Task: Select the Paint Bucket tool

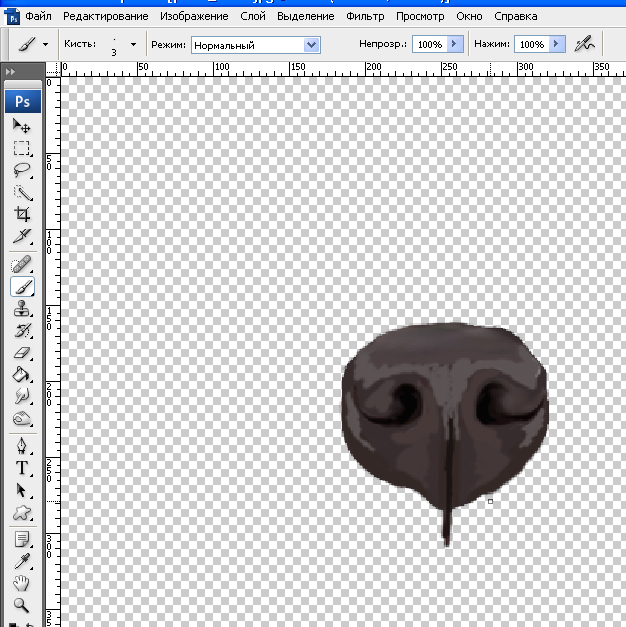Action: coord(22,375)
